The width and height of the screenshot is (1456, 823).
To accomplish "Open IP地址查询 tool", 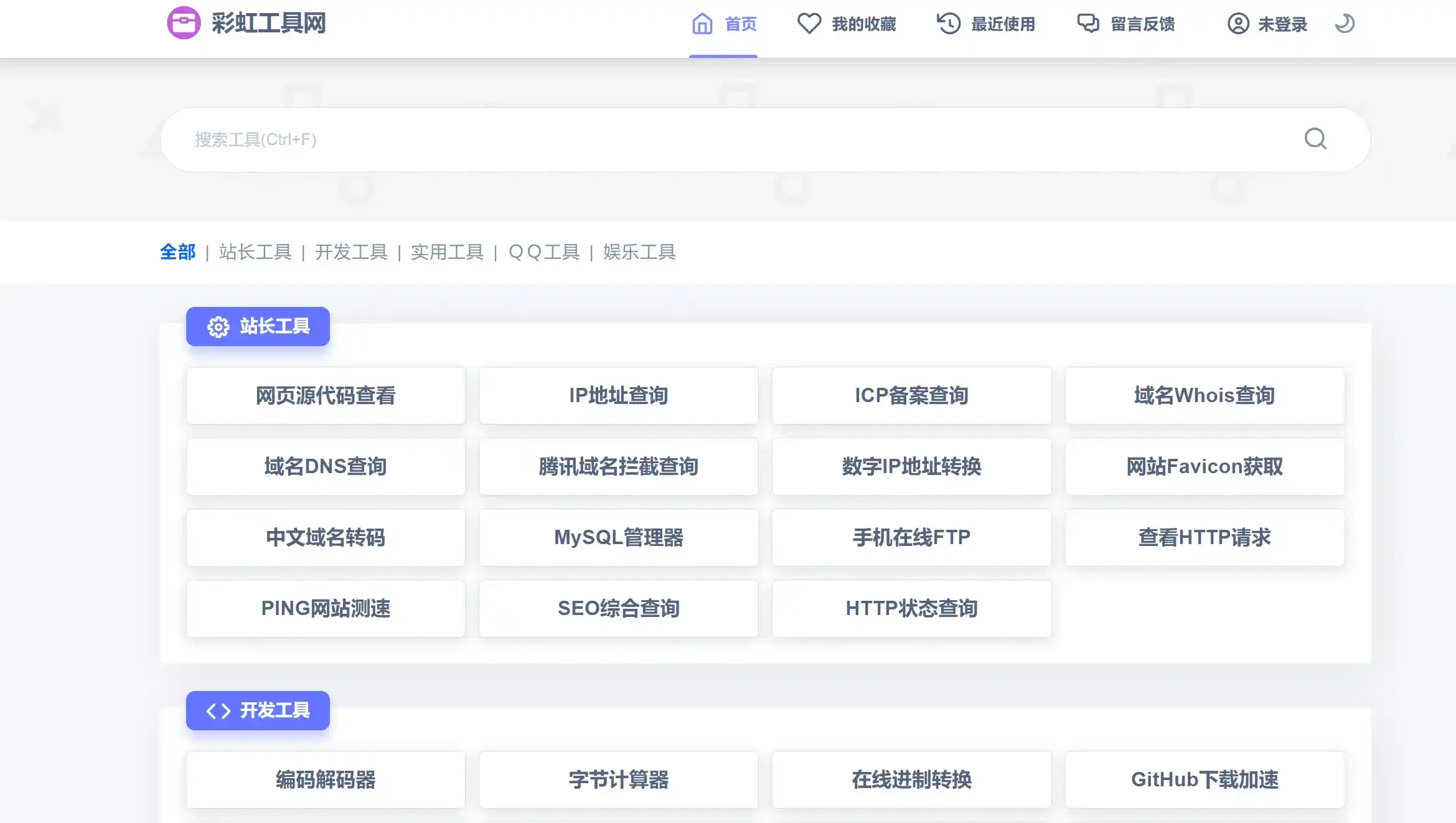I will (x=617, y=394).
